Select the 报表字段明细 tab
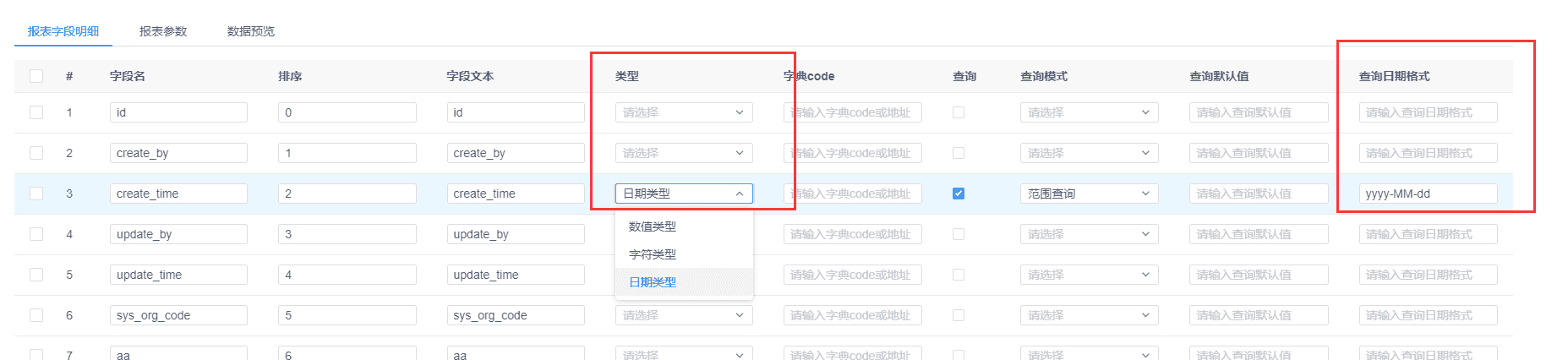This screenshot has height=360, width=1568. [63, 31]
